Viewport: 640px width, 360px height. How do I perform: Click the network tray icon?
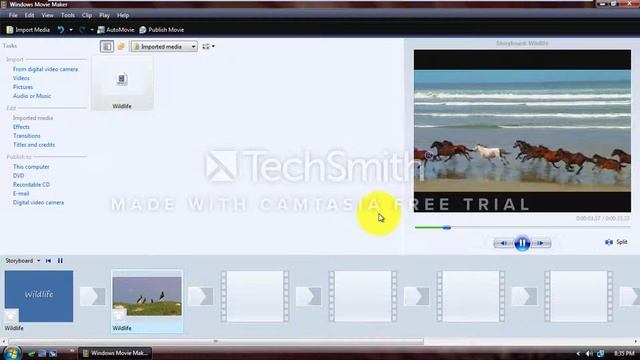point(600,353)
